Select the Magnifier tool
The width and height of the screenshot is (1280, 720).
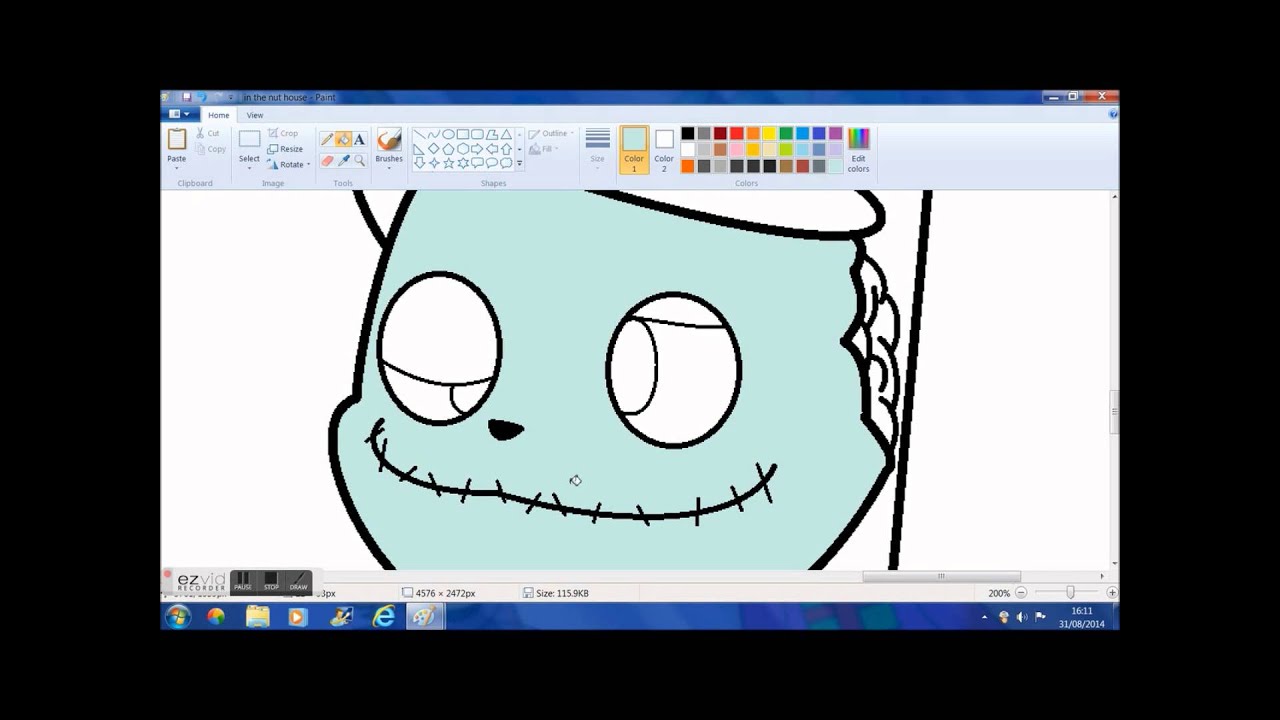point(359,161)
